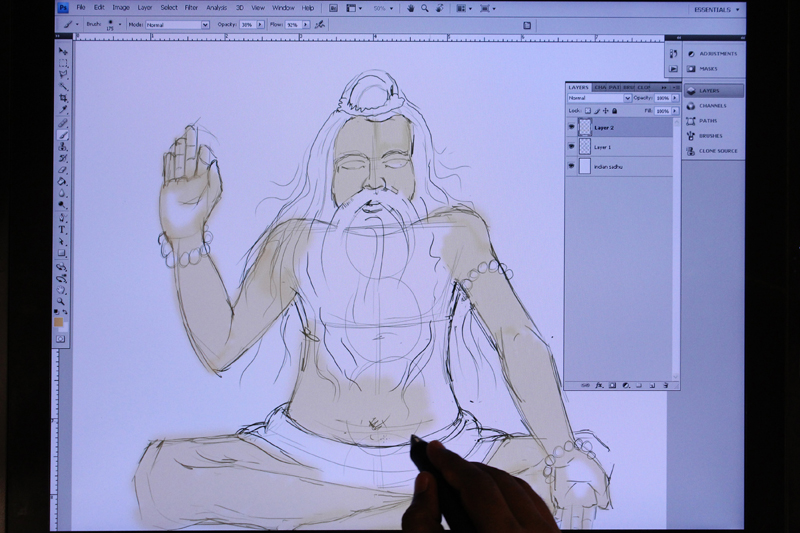Toggle visibility of Layer 1
Viewport: 800px width, 533px height.
(x=572, y=147)
